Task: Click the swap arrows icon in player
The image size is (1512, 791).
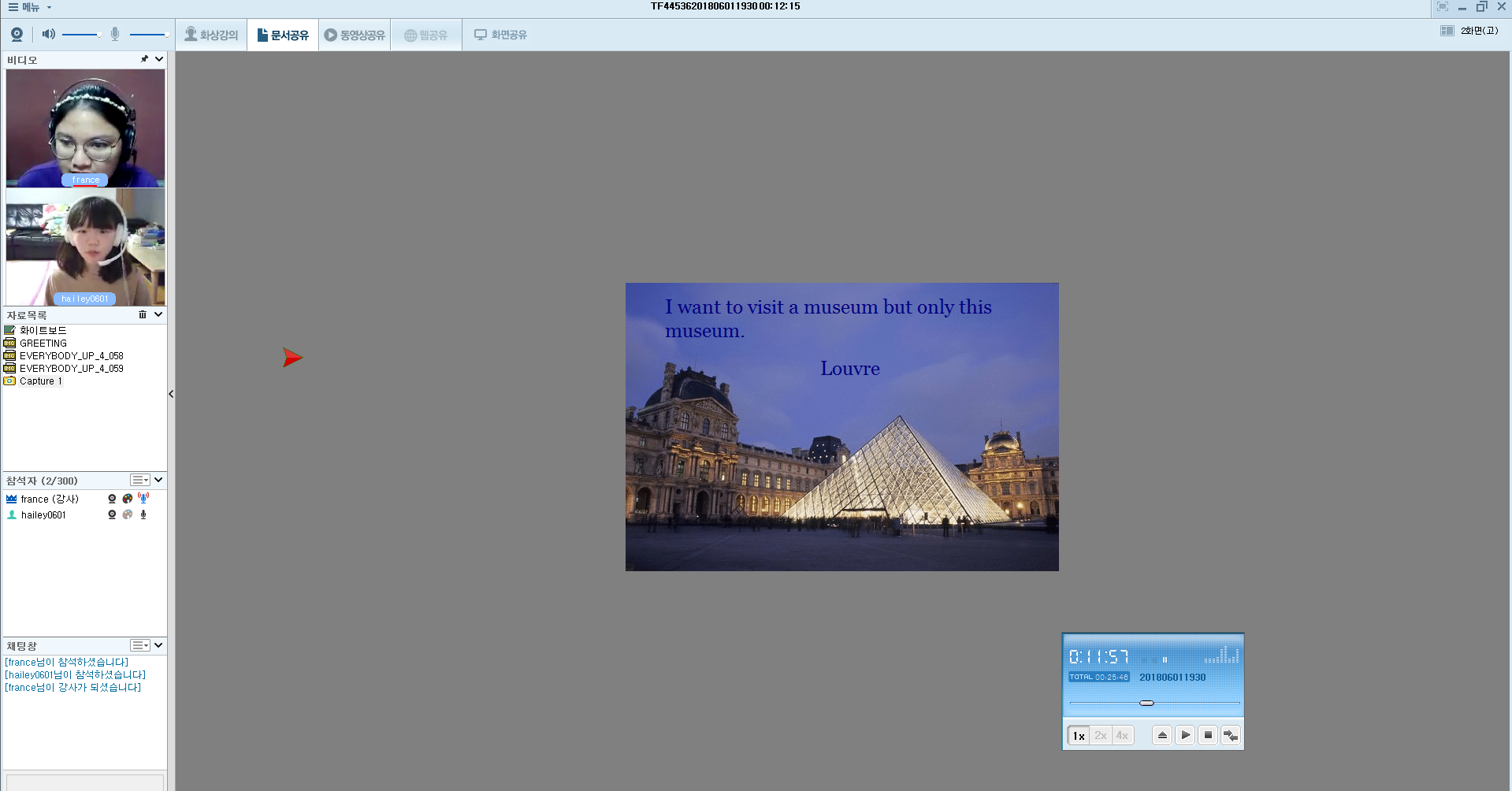Action: point(1230,735)
